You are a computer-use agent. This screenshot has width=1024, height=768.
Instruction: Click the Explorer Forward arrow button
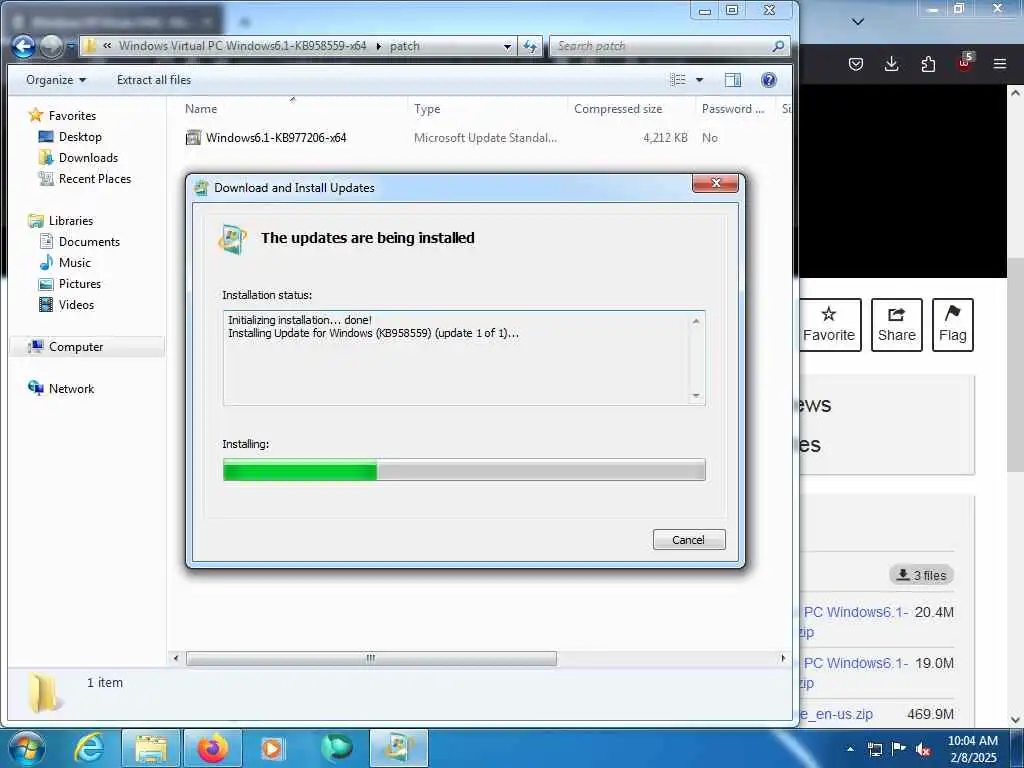[x=51, y=46]
